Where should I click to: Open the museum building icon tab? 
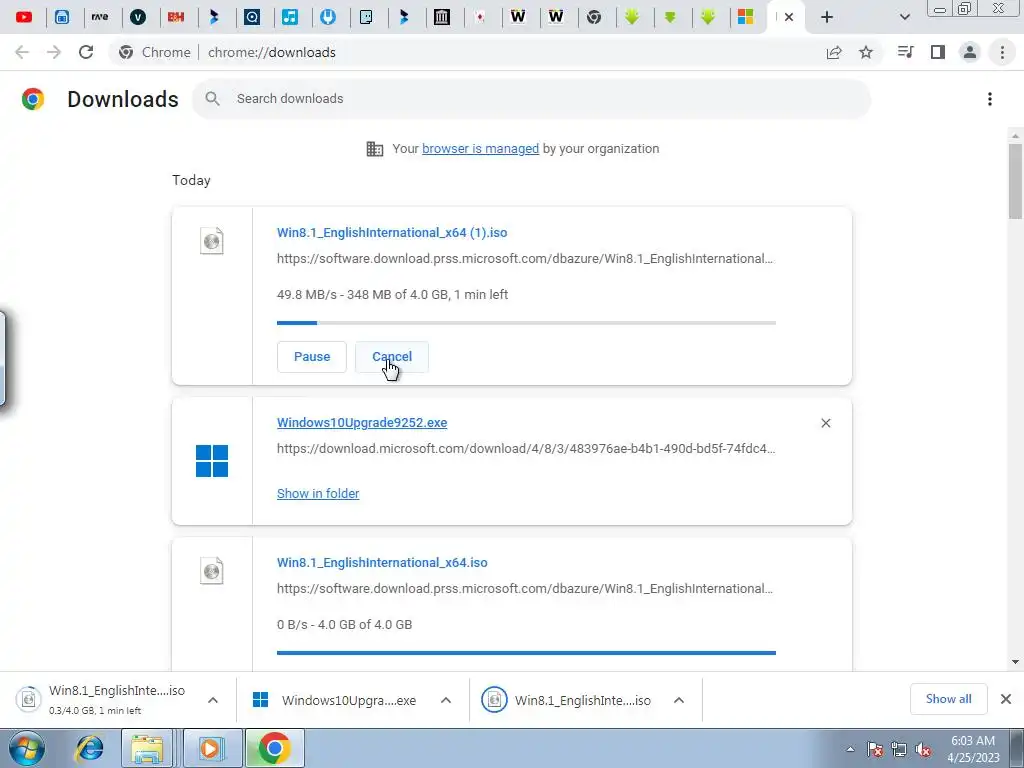point(442,17)
